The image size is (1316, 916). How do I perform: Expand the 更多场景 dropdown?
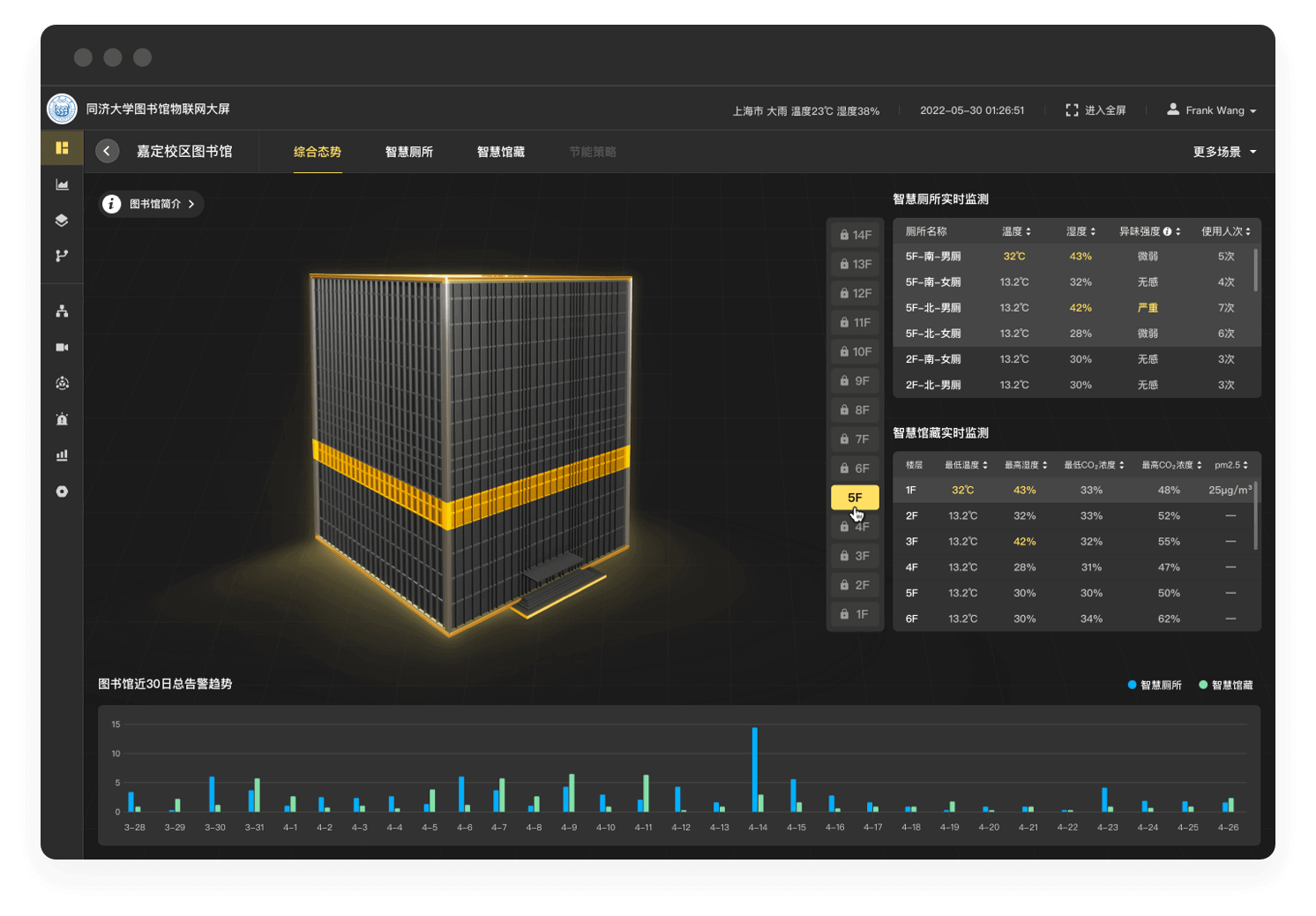coord(1224,152)
